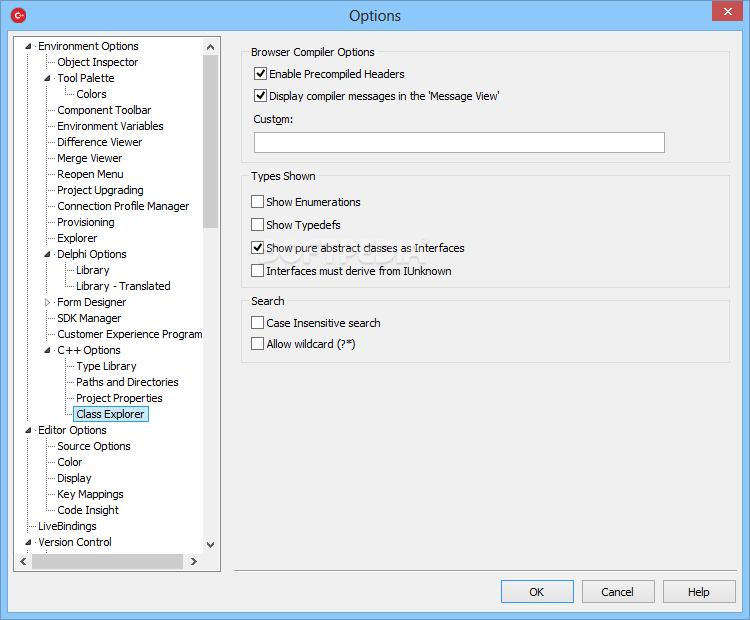Expand the Form Designer tree node
Viewport: 750px width, 620px height.
tap(47, 302)
